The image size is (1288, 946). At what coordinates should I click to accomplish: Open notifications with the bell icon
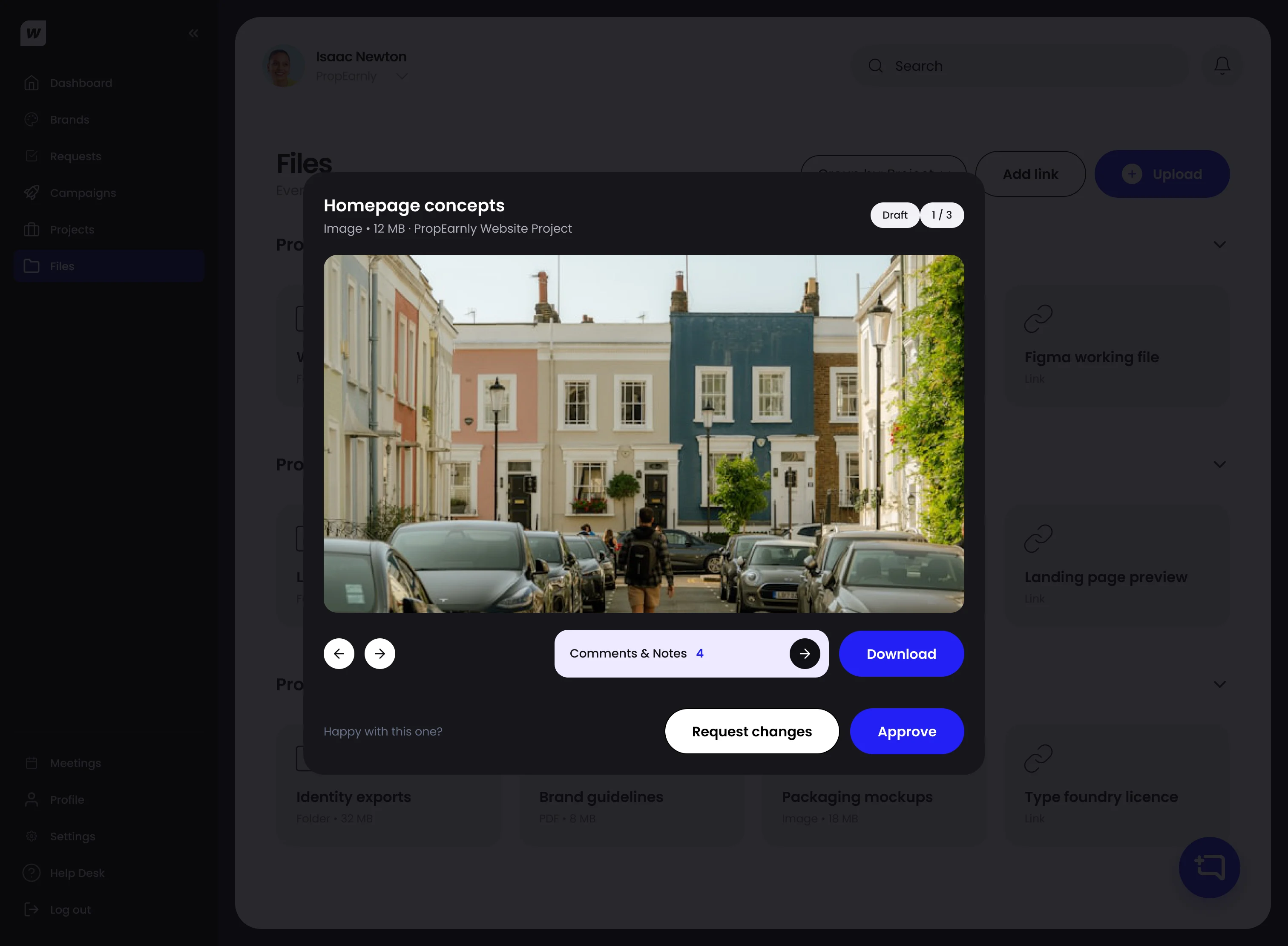click(1222, 66)
